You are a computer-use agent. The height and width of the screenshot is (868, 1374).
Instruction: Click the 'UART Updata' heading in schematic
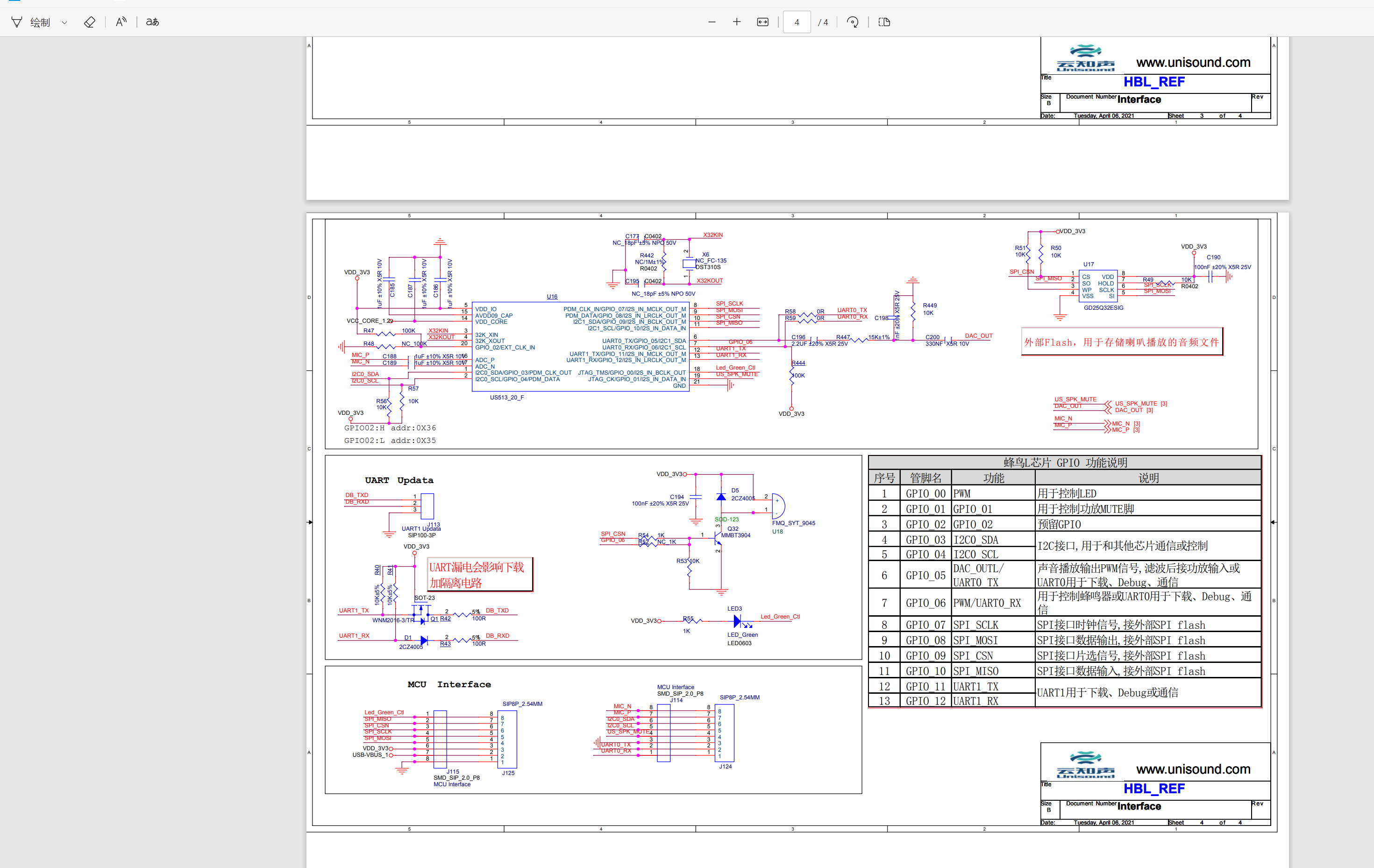tap(399, 481)
